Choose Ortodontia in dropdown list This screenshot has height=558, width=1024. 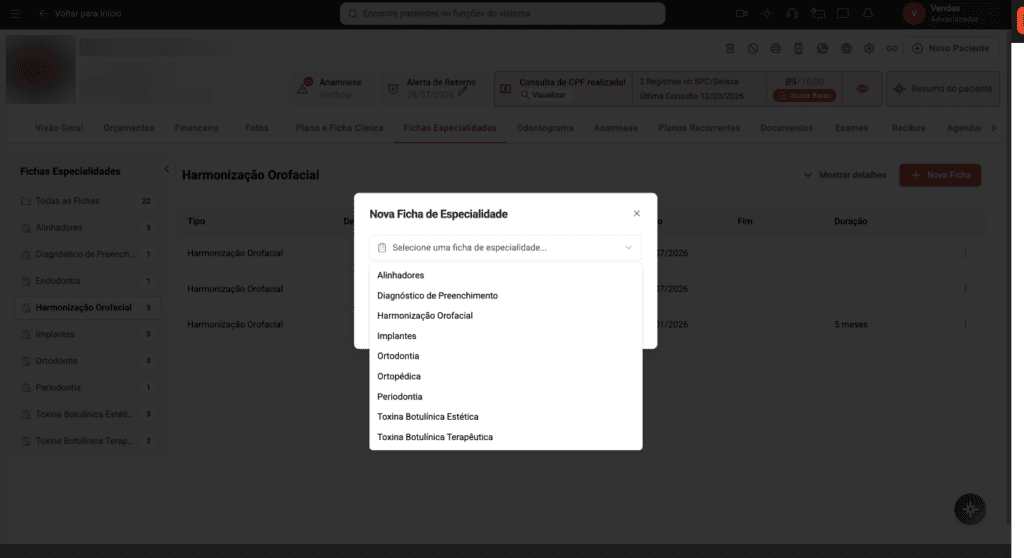point(505,356)
